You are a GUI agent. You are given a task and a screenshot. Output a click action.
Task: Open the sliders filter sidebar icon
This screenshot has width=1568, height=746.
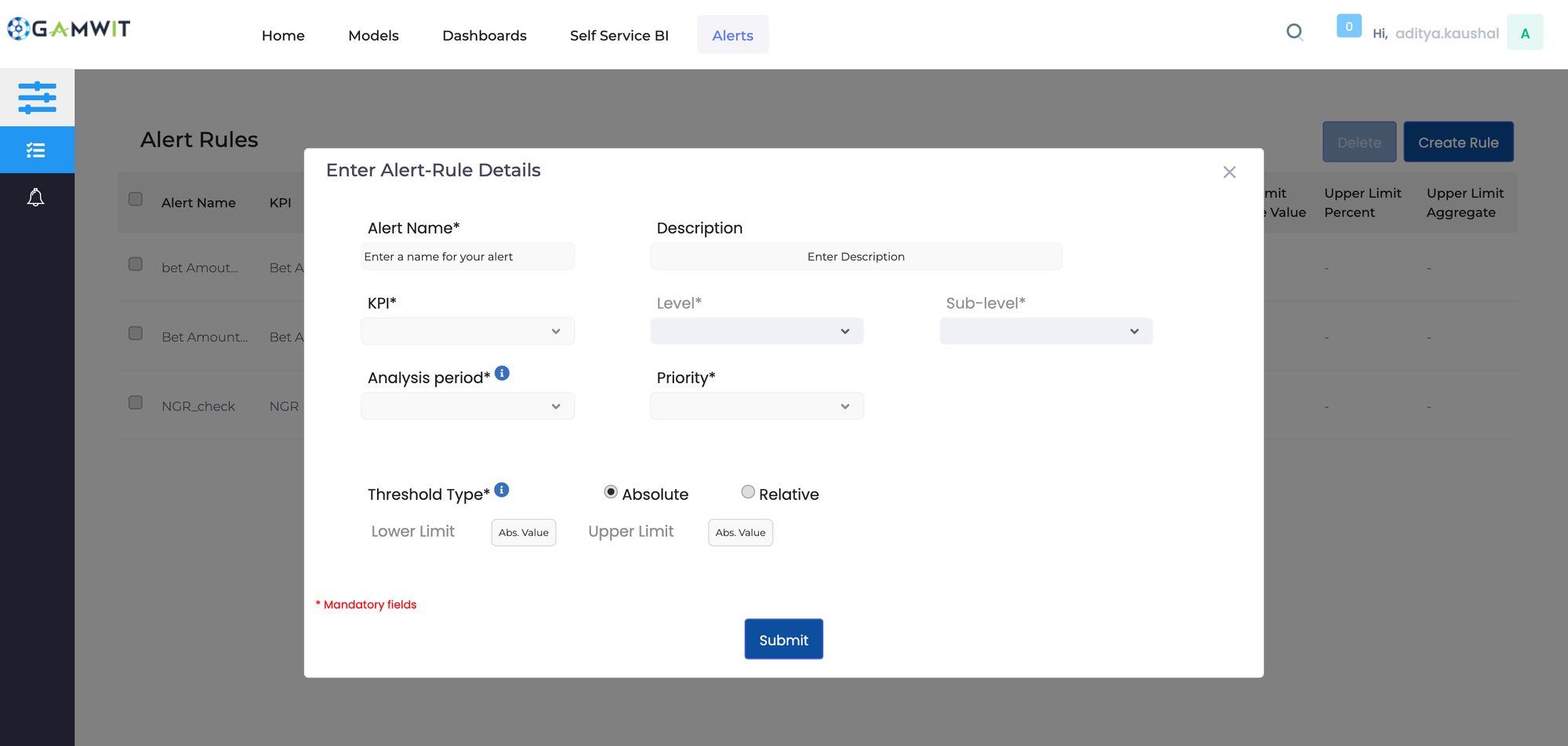(x=37, y=98)
